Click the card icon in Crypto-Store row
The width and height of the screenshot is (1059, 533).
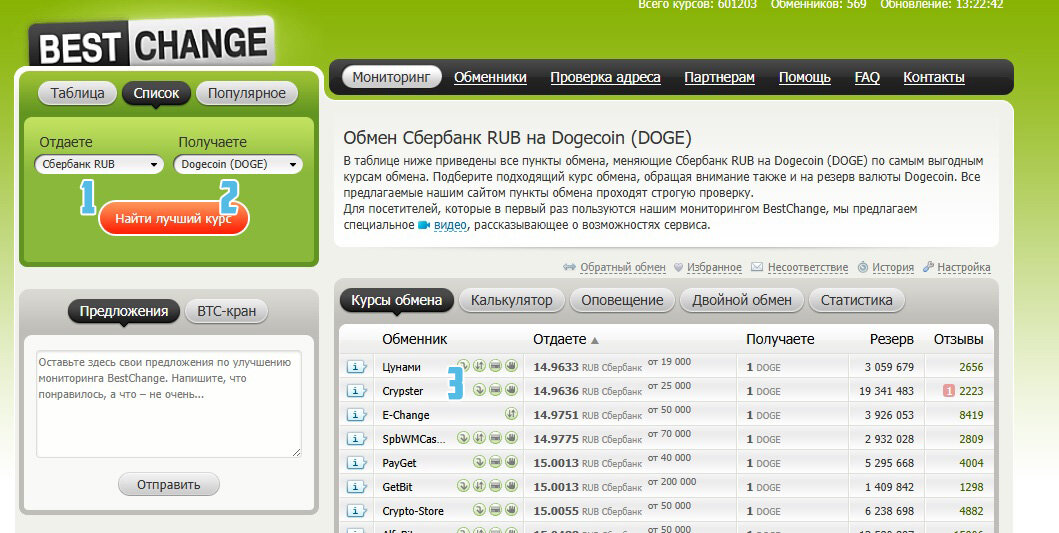coord(495,509)
